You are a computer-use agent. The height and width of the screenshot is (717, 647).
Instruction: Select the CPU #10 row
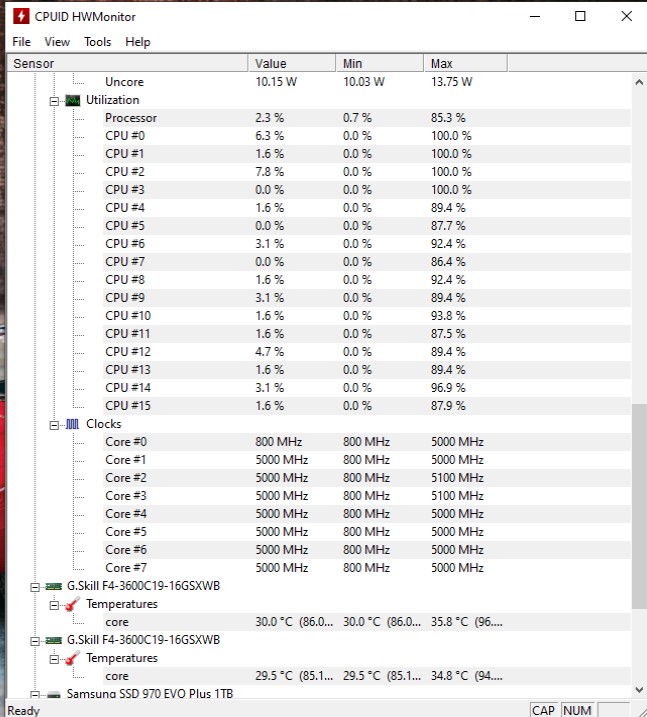coord(367,316)
